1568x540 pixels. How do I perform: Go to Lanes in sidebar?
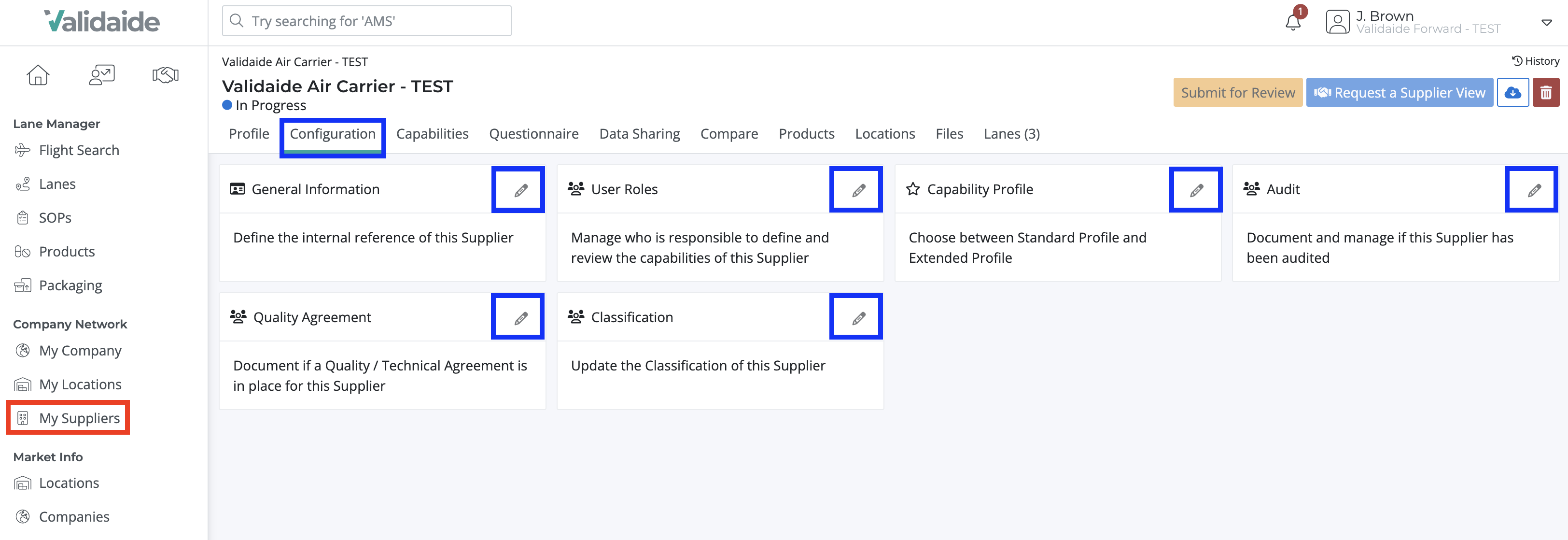57,184
